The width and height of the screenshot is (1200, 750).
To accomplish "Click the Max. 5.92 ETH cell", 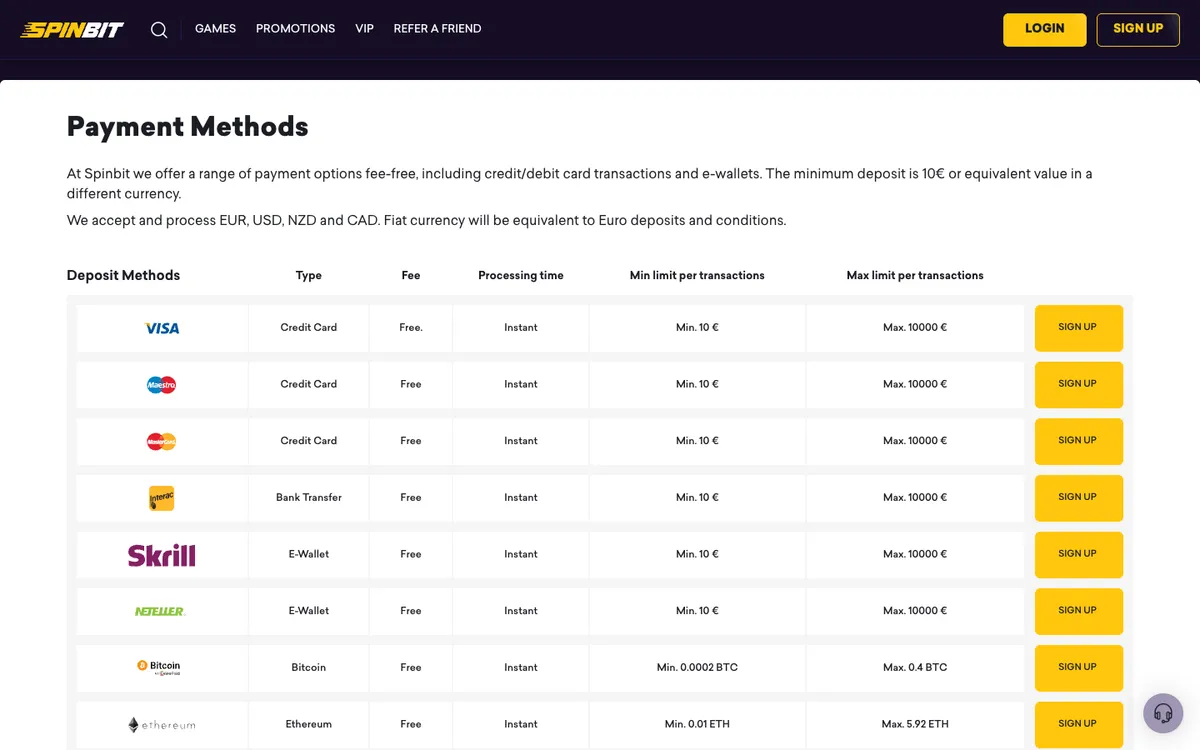I will pos(915,724).
